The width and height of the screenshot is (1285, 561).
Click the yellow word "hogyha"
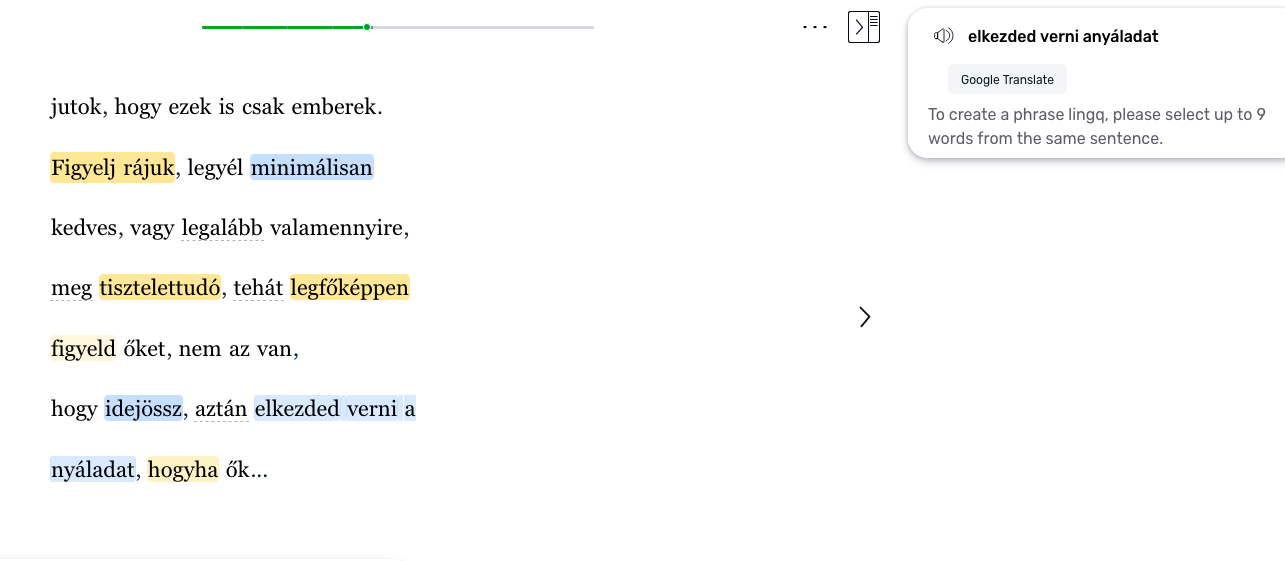click(182, 469)
